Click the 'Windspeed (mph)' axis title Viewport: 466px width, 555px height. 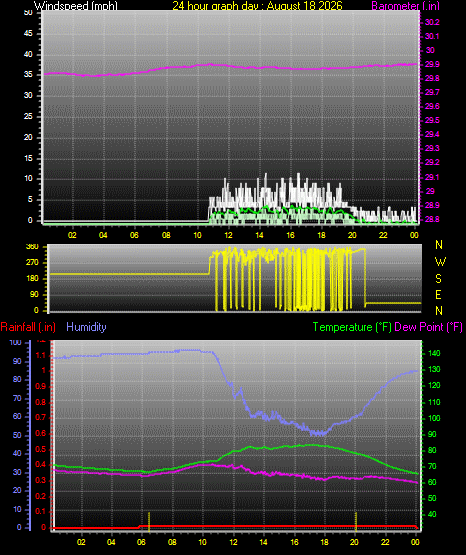[76, 6]
